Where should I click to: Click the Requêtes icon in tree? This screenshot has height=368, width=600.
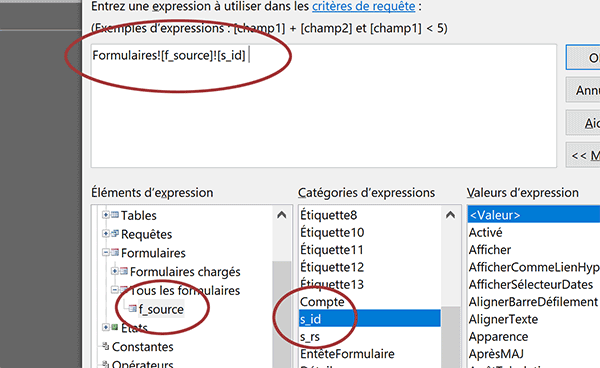(115, 233)
